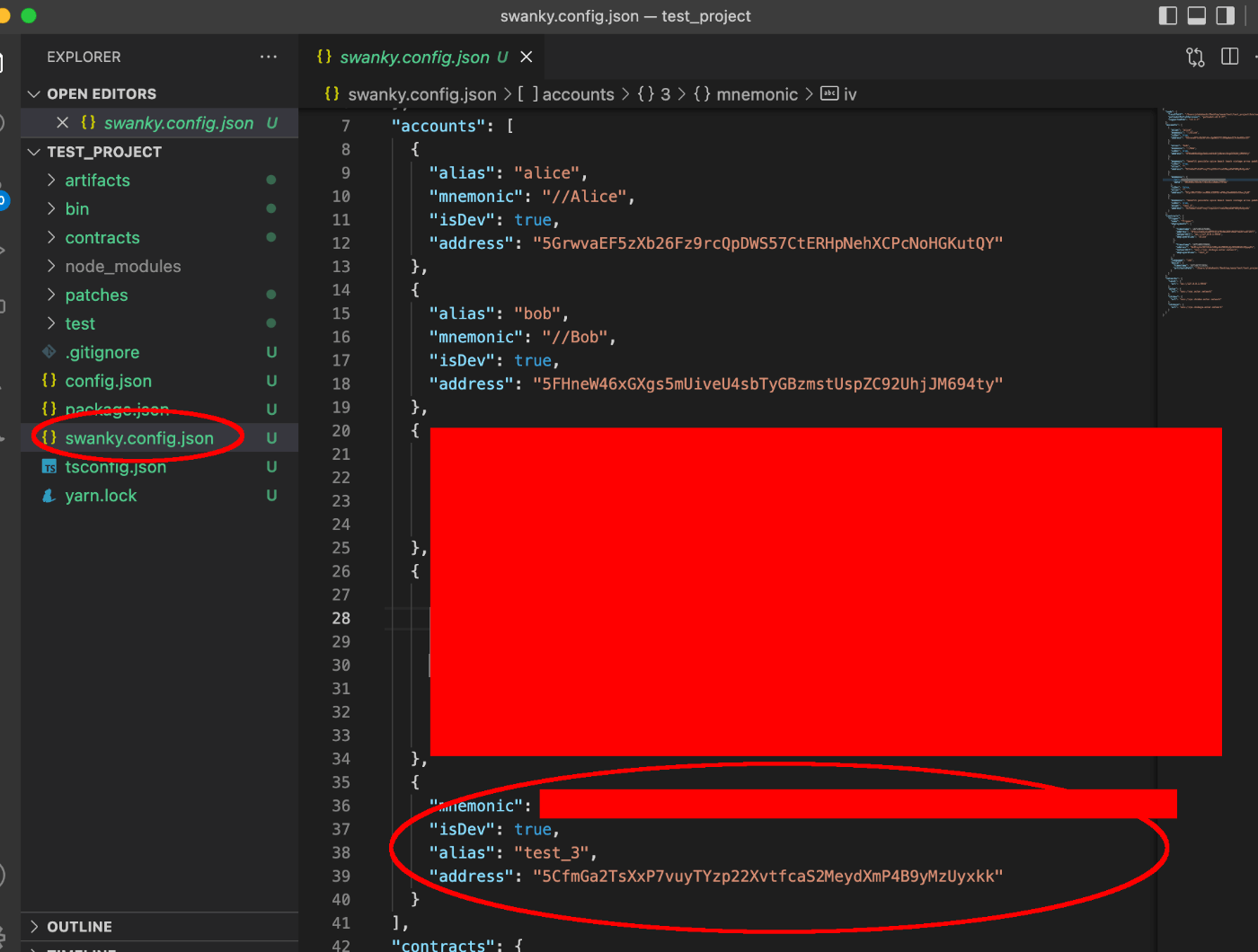This screenshot has width=1258, height=952.
Task: Collapse the Open Editors section
Action: (x=34, y=93)
